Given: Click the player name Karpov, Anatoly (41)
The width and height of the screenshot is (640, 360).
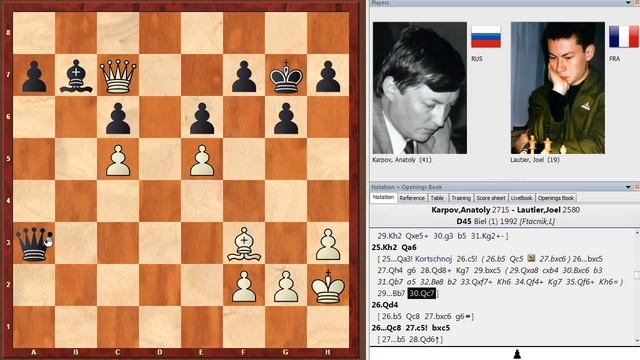Looking at the screenshot, I should coord(402,160).
